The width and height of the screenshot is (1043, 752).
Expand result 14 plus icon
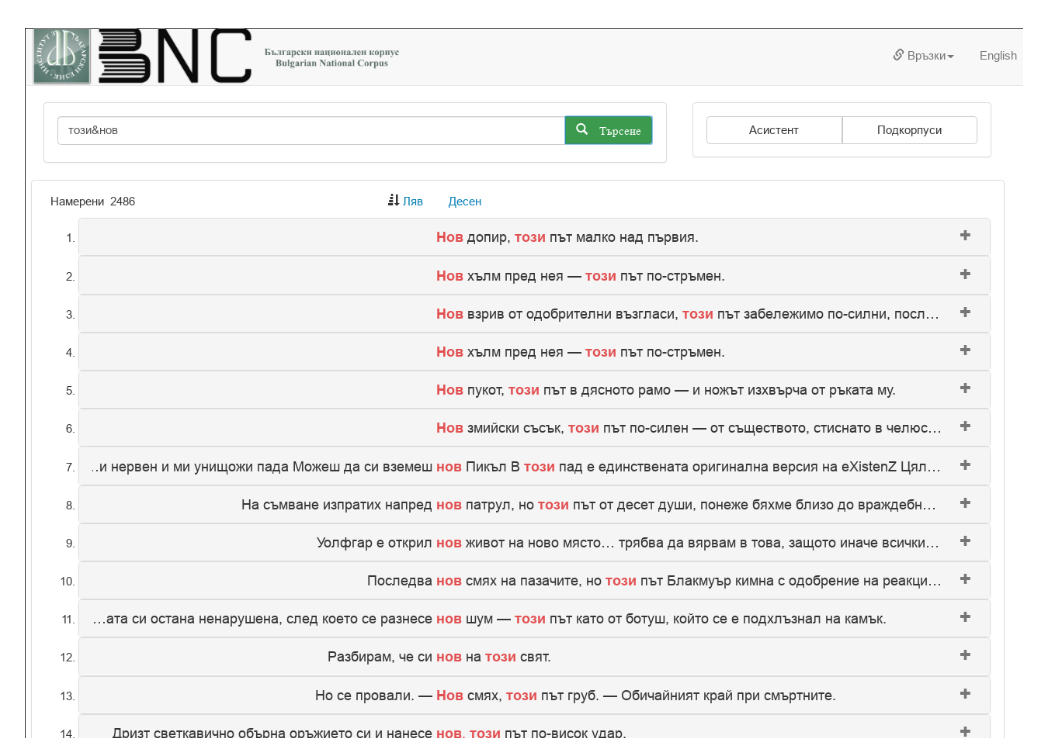[965, 731]
